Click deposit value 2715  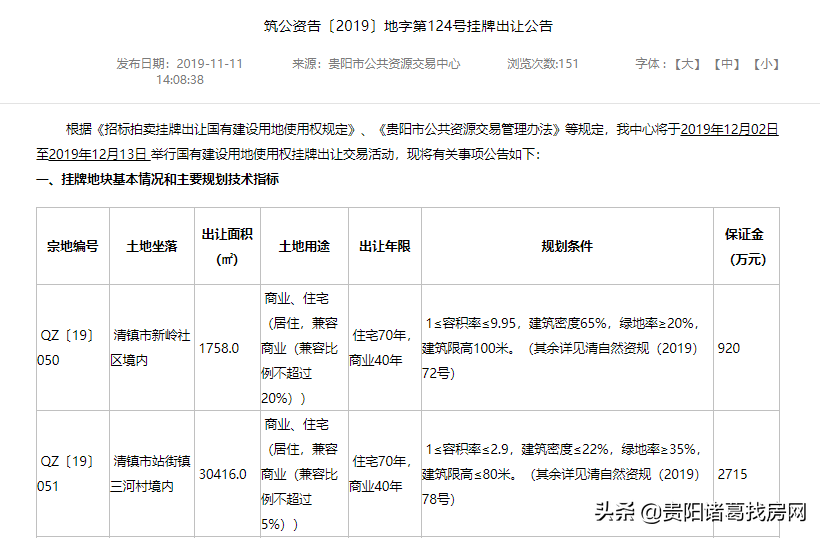(732, 474)
